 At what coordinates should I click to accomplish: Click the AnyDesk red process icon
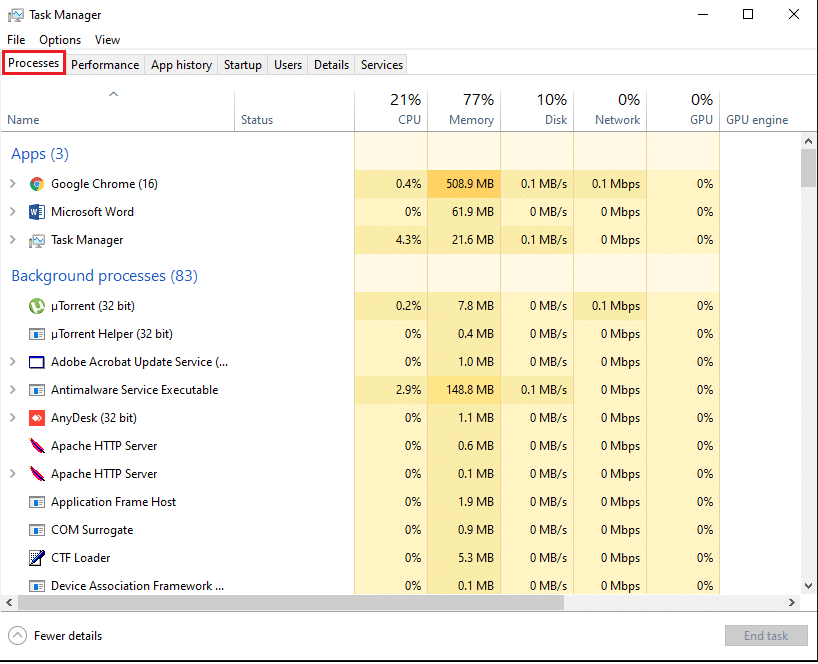[37, 418]
